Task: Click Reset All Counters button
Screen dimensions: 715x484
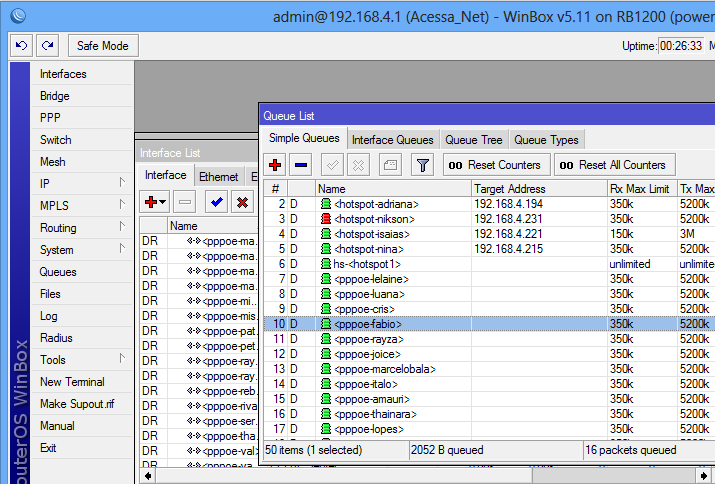Action: [615, 165]
